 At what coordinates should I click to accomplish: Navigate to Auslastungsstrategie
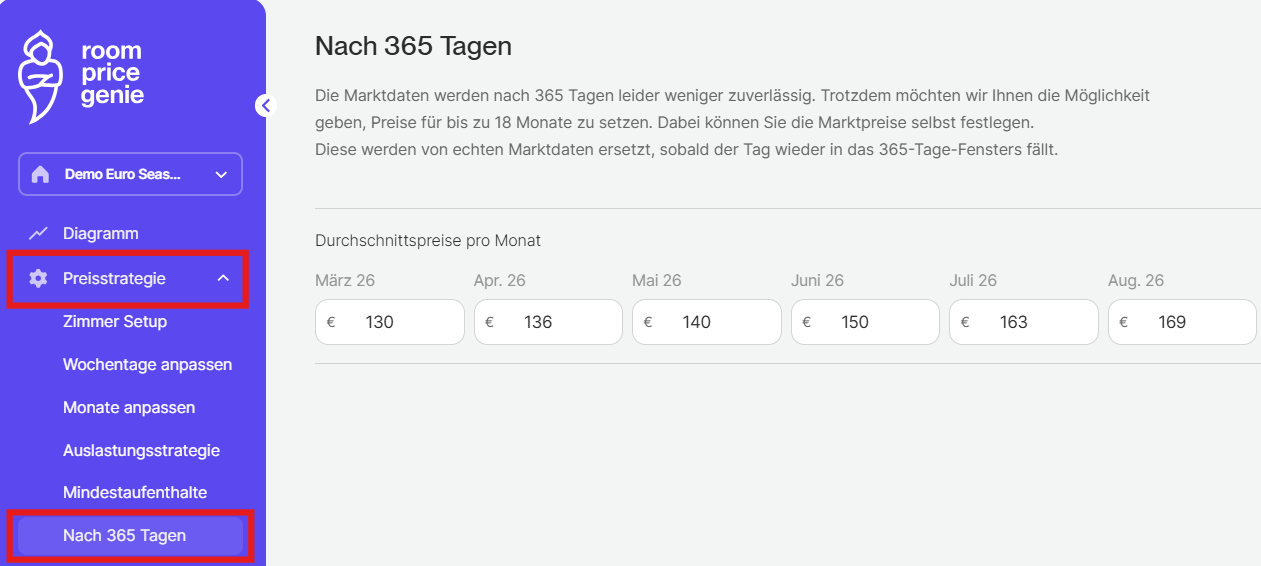(141, 450)
